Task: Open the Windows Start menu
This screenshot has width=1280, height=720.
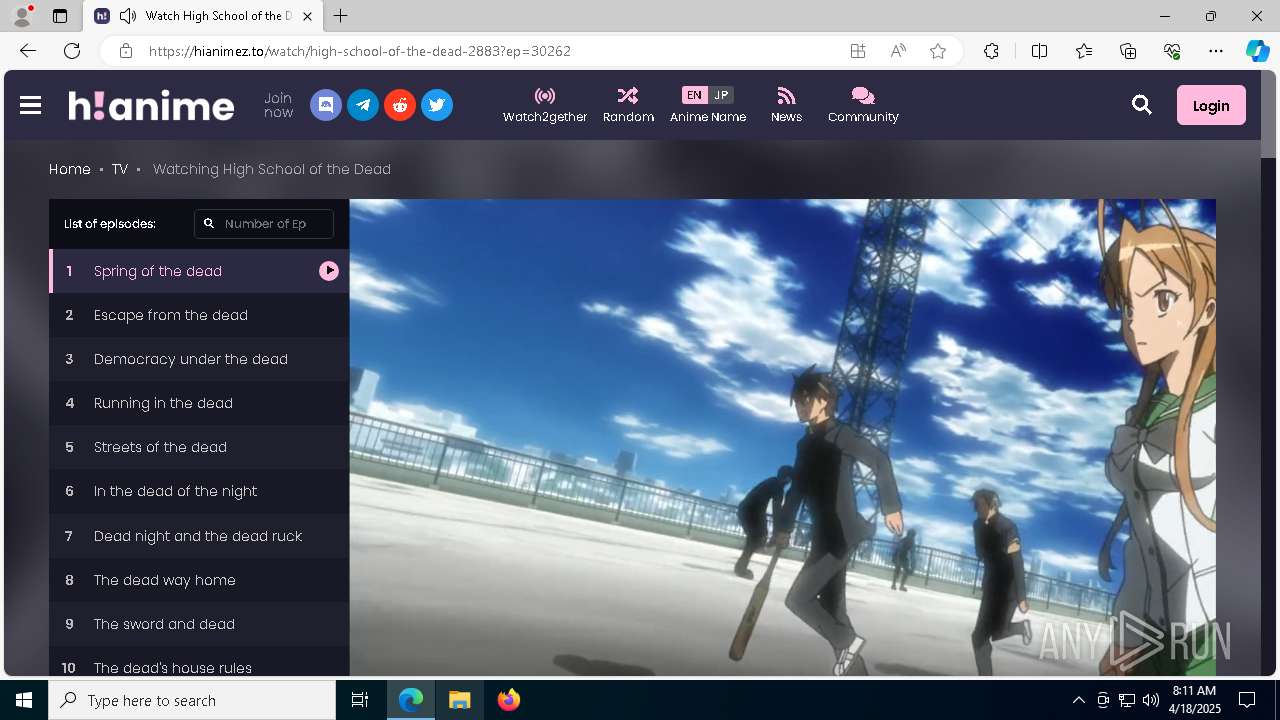Action: (x=24, y=700)
